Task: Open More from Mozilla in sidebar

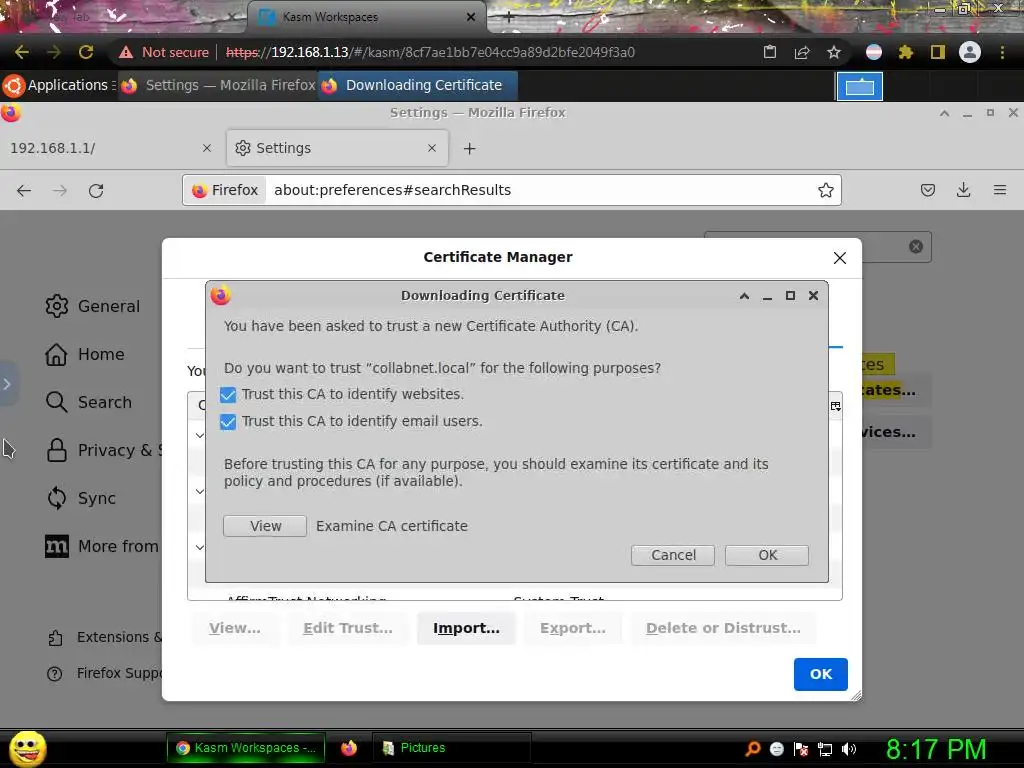Action: pyautogui.click(x=102, y=547)
